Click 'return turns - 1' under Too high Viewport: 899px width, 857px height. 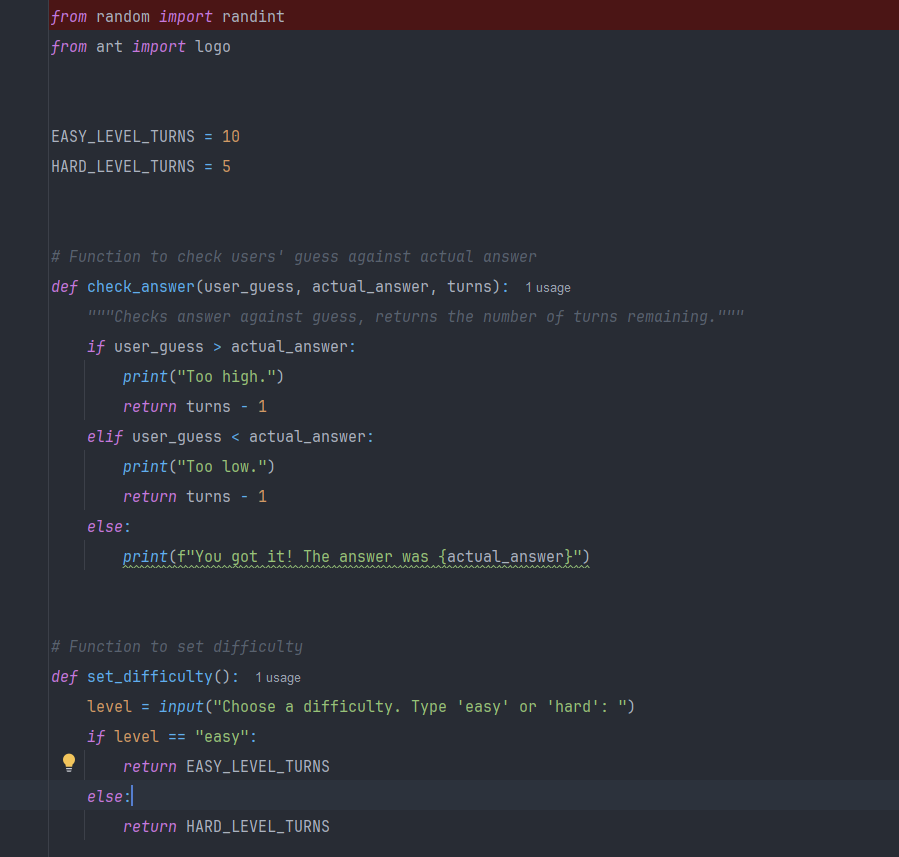coord(195,406)
